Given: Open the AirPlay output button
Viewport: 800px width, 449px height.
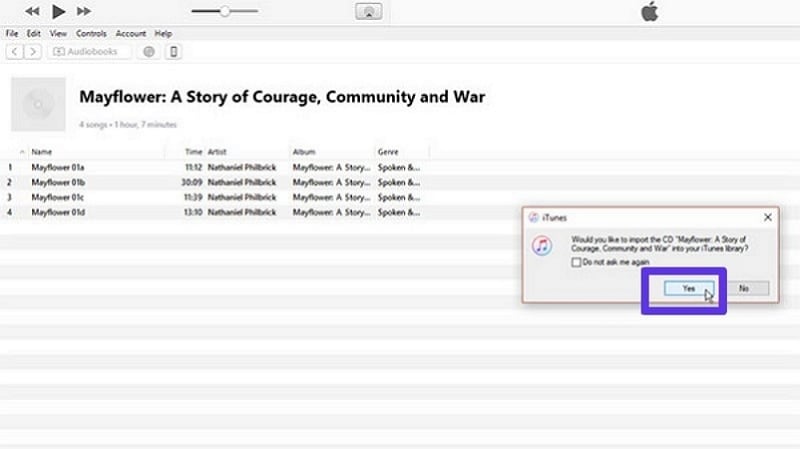Looking at the screenshot, I should point(368,11).
